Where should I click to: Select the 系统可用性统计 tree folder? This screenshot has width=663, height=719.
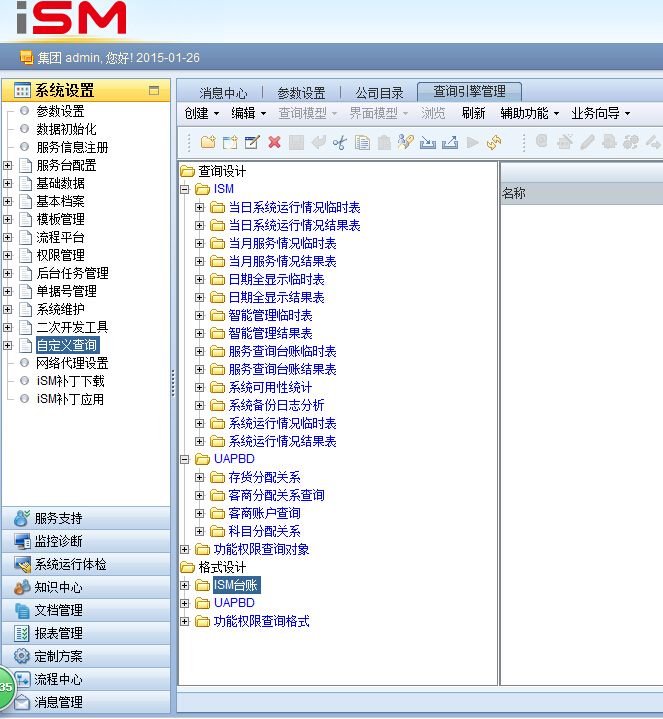click(x=270, y=387)
